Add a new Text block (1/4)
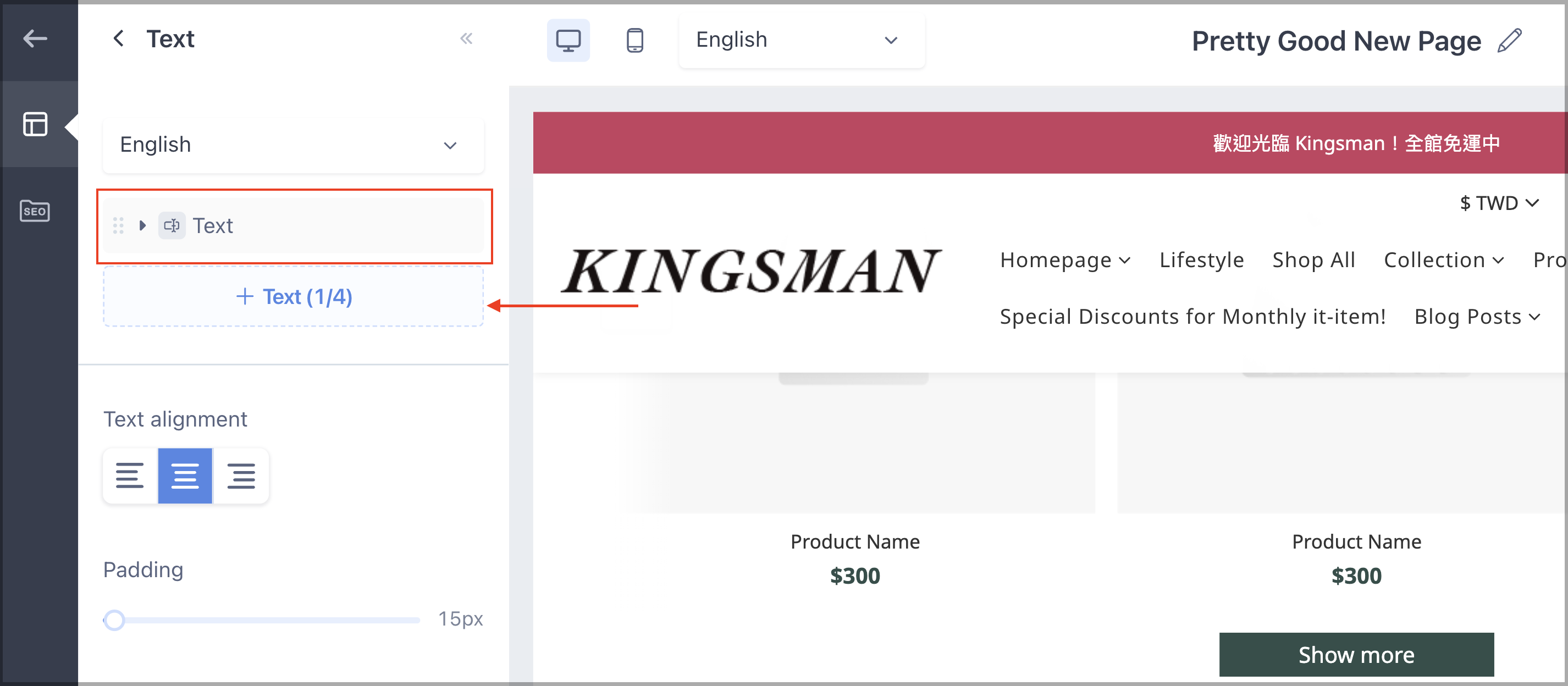This screenshot has height=686, width=1568. (294, 296)
